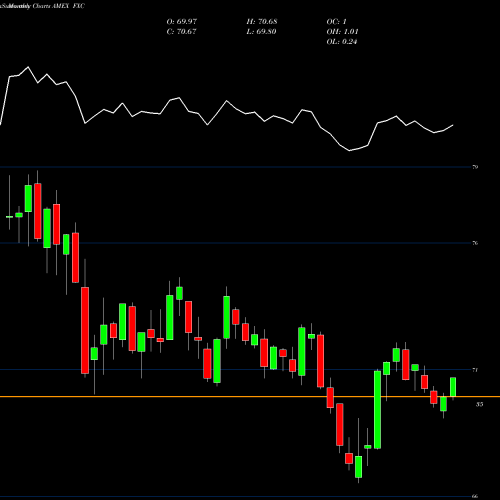Click the OH: 1.01 value
This screenshot has width=500, height=500.
[342, 32]
